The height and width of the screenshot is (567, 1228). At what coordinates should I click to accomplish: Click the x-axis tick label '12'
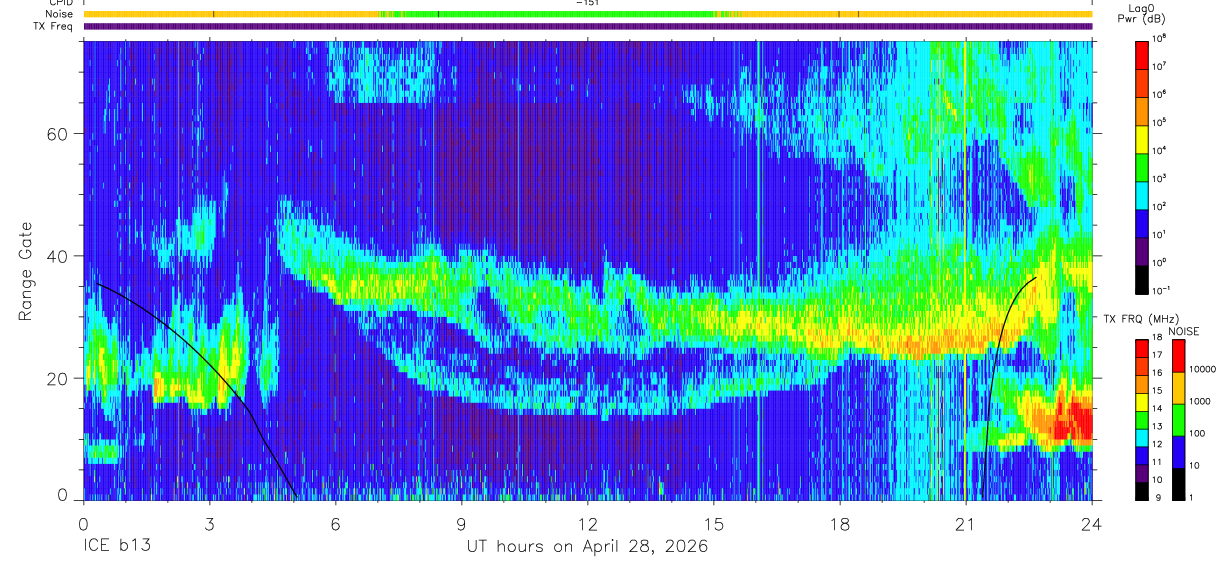pos(587,523)
